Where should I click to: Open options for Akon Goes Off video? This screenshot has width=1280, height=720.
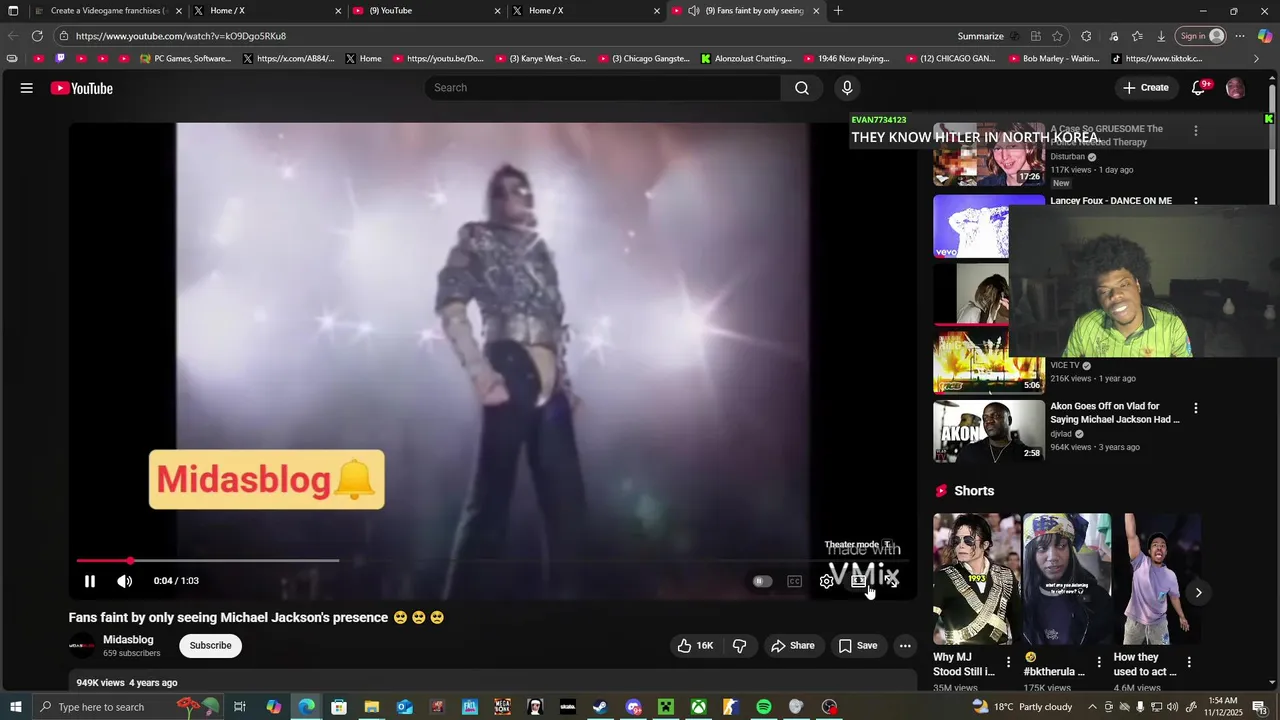pyautogui.click(x=1196, y=408)
